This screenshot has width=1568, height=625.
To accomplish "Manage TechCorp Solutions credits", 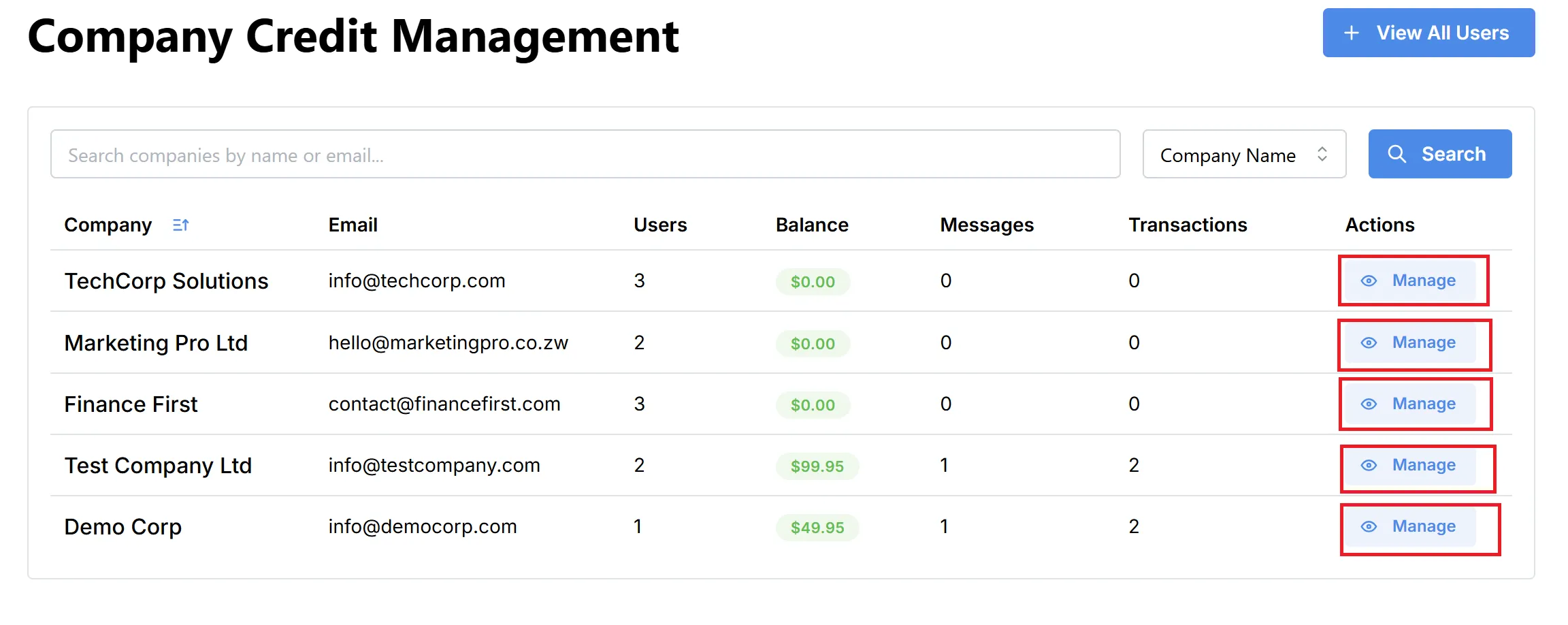I will [x=1413, y=281].
